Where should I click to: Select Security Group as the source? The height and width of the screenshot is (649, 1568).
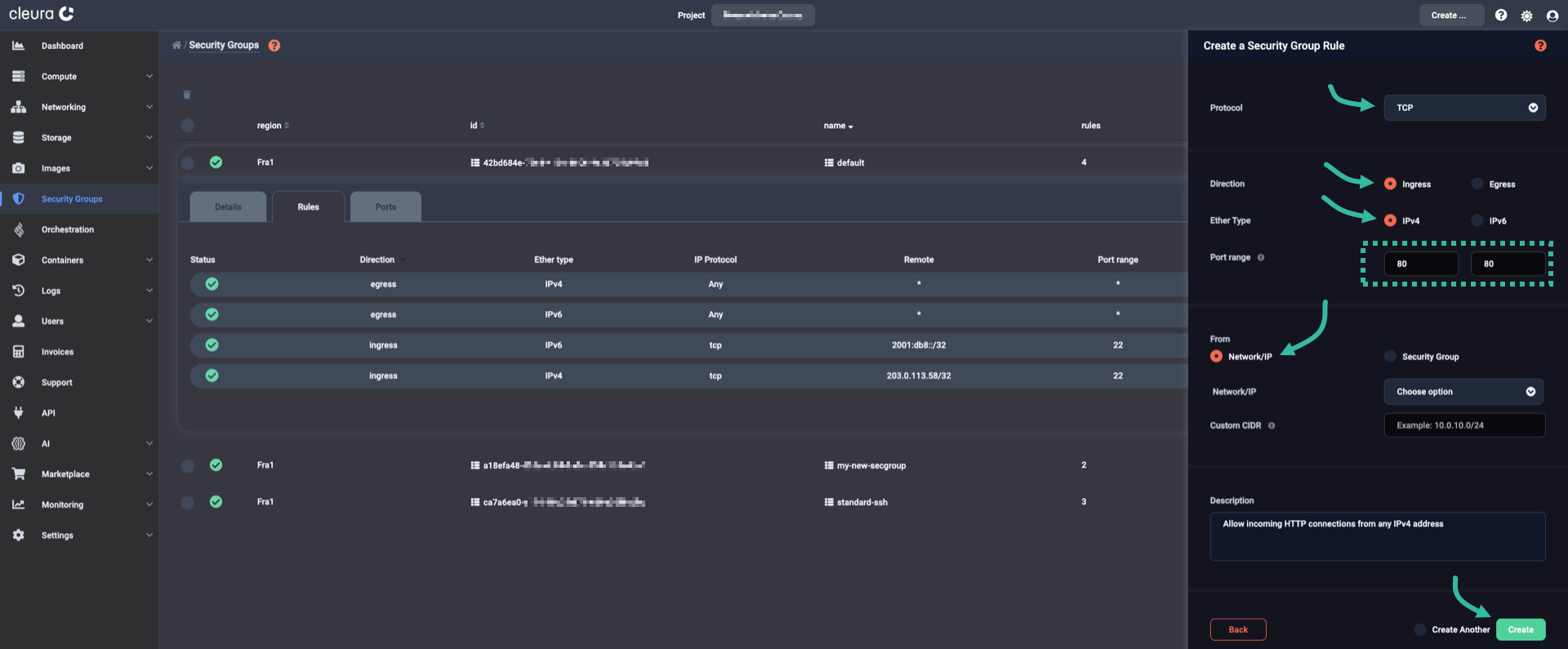click(x=1390, y=356)
